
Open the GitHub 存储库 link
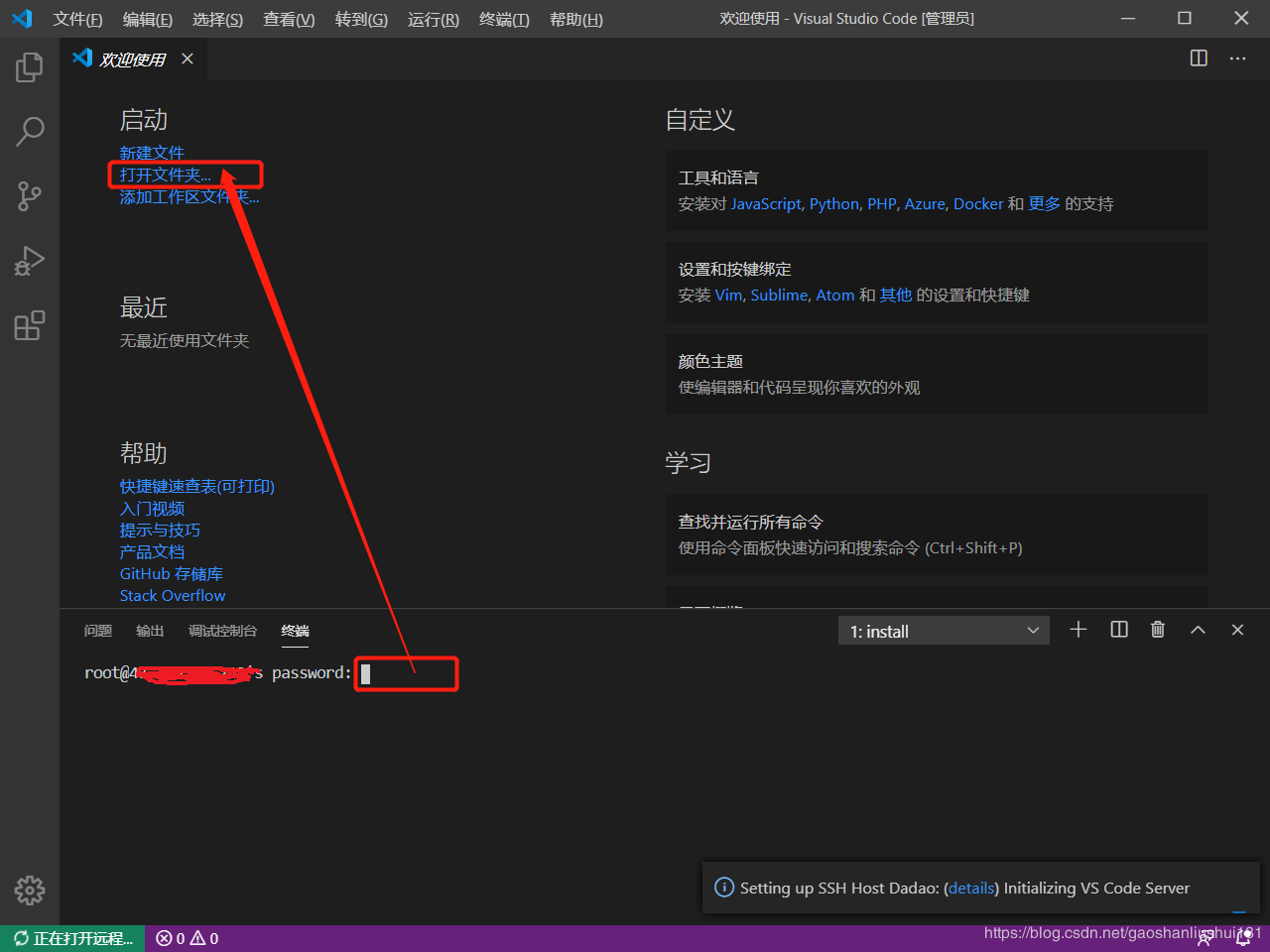point(172,573)
